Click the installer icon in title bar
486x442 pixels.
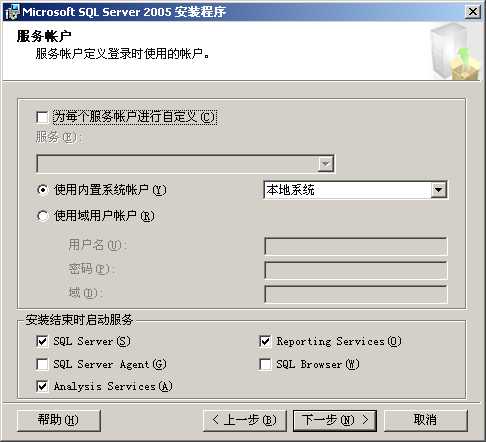click(x=12, y=12)
